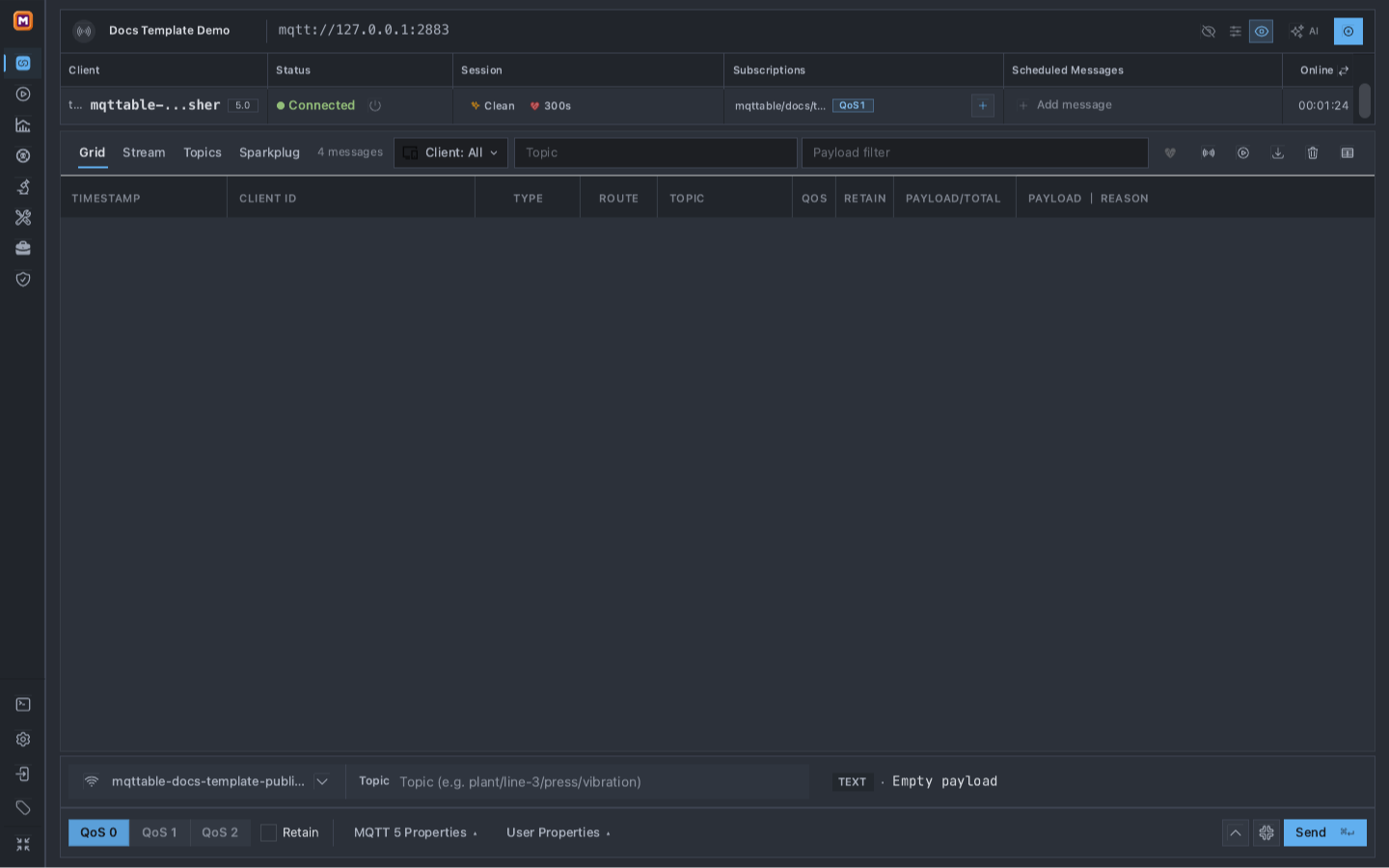Click the swap arrows next to Online
Screen dimensions: 1389x868
pos(1344,70)
